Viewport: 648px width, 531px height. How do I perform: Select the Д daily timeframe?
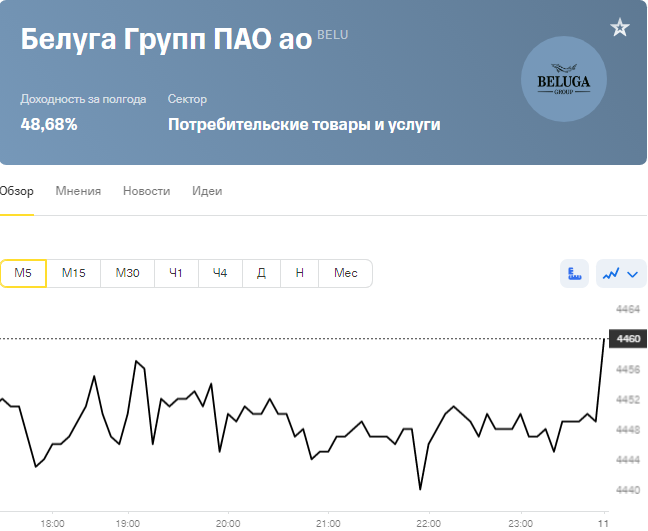[x=261, y=273]
